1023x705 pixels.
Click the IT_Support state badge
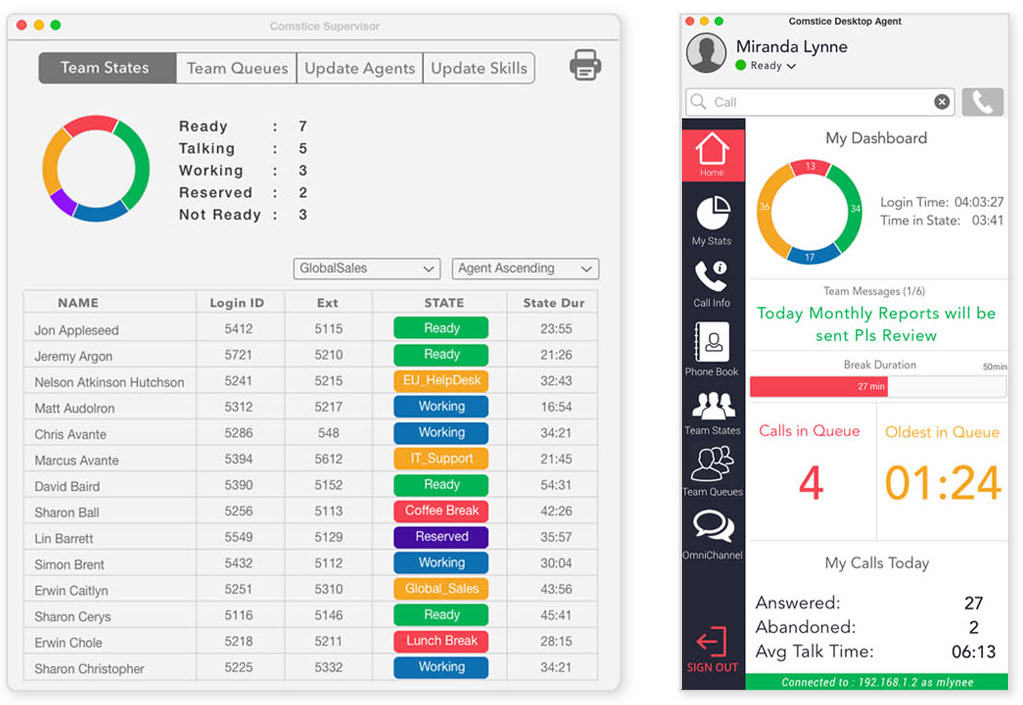[x=441, y=458]
